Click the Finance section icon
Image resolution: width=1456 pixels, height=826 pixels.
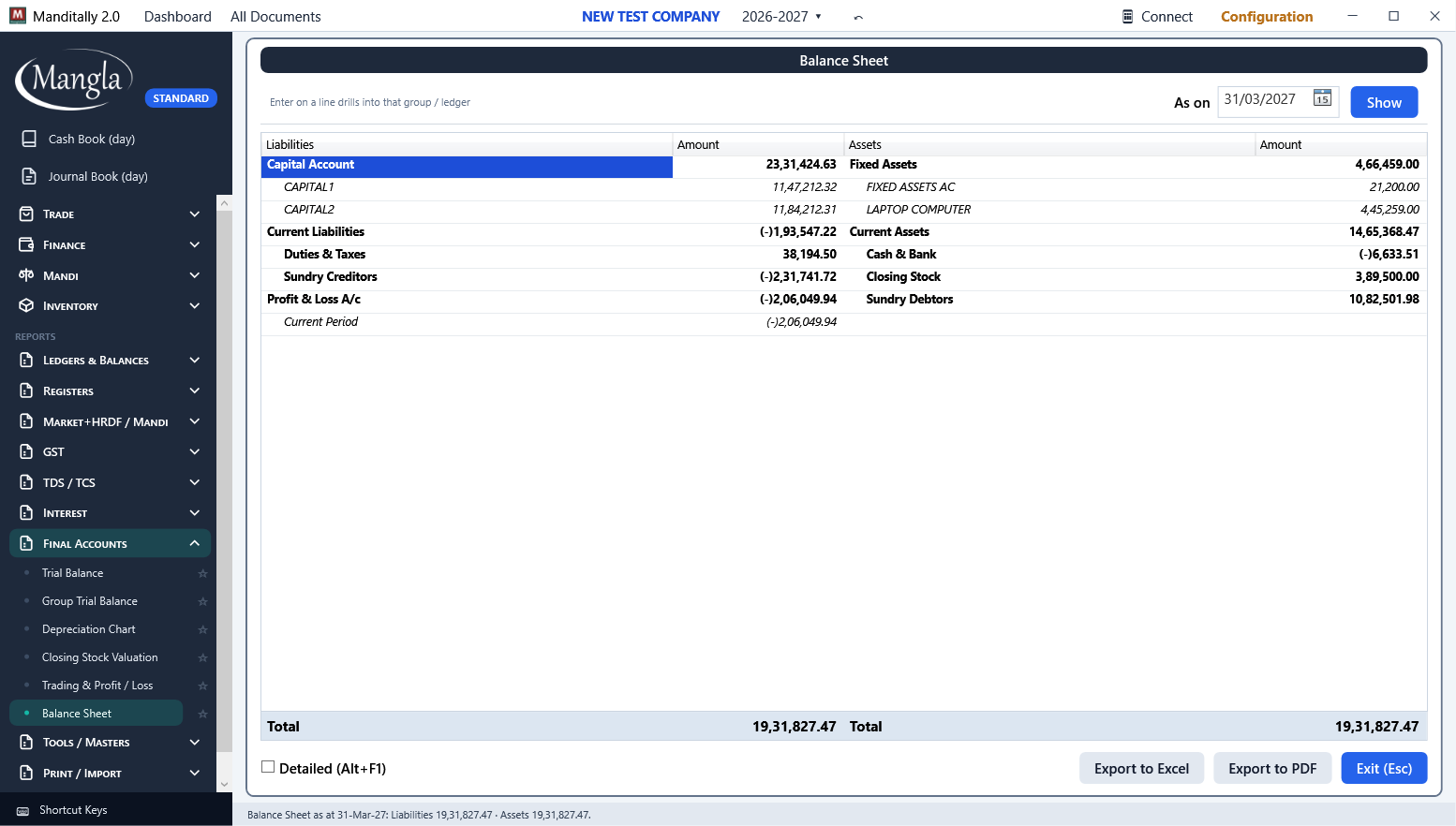(x=26, y=244)
